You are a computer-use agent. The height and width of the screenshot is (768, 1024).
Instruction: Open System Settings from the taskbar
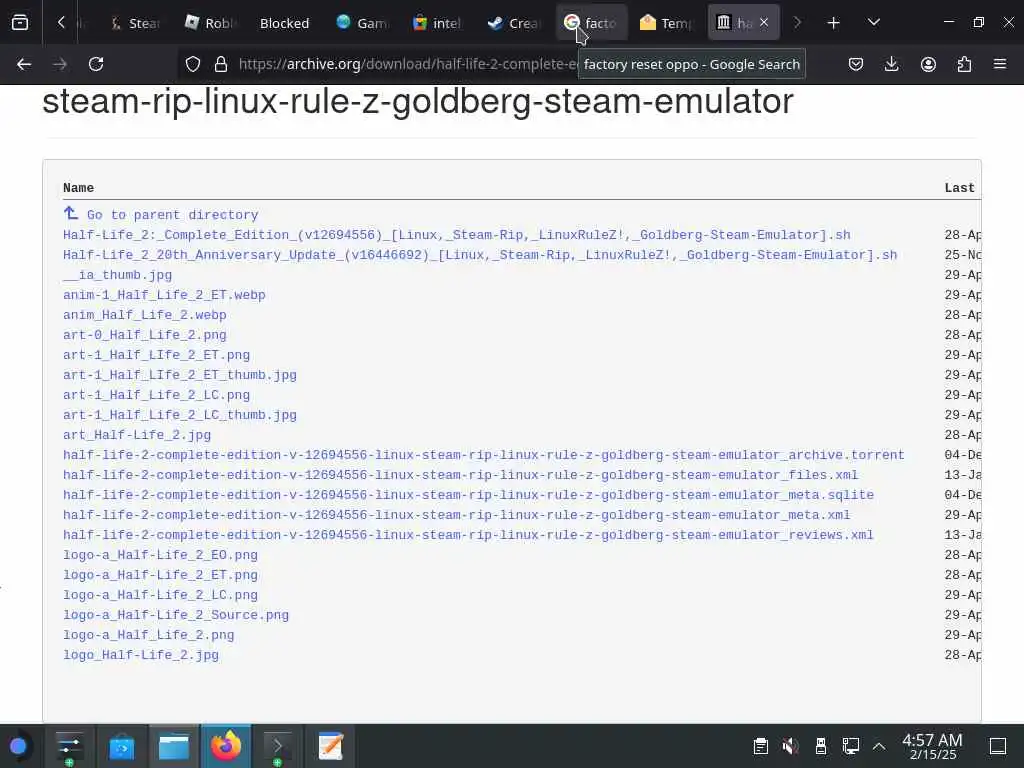tap(69, 746)
